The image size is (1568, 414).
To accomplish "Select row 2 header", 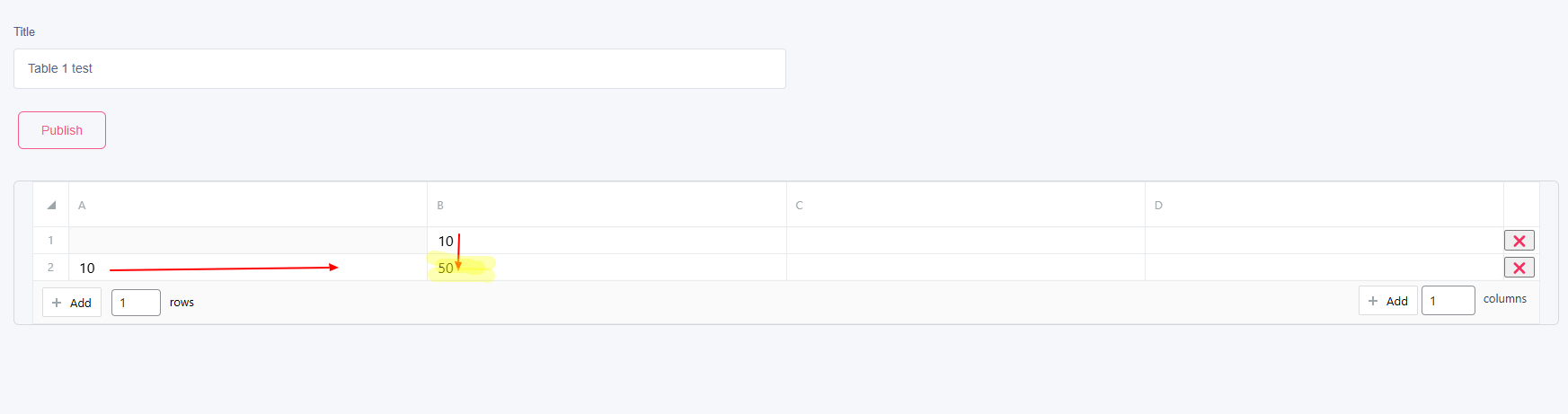I will pyautogui.click(x=51, y=268).
